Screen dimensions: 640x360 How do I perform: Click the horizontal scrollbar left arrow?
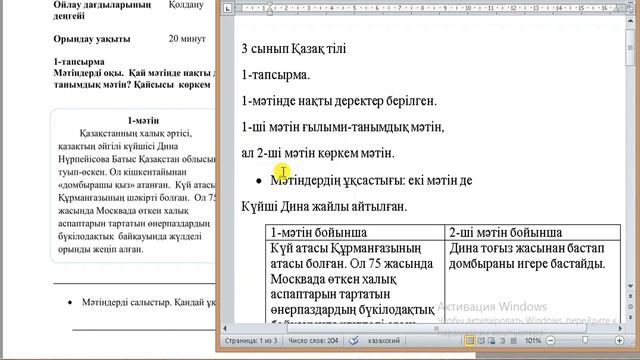coord(225,328)
